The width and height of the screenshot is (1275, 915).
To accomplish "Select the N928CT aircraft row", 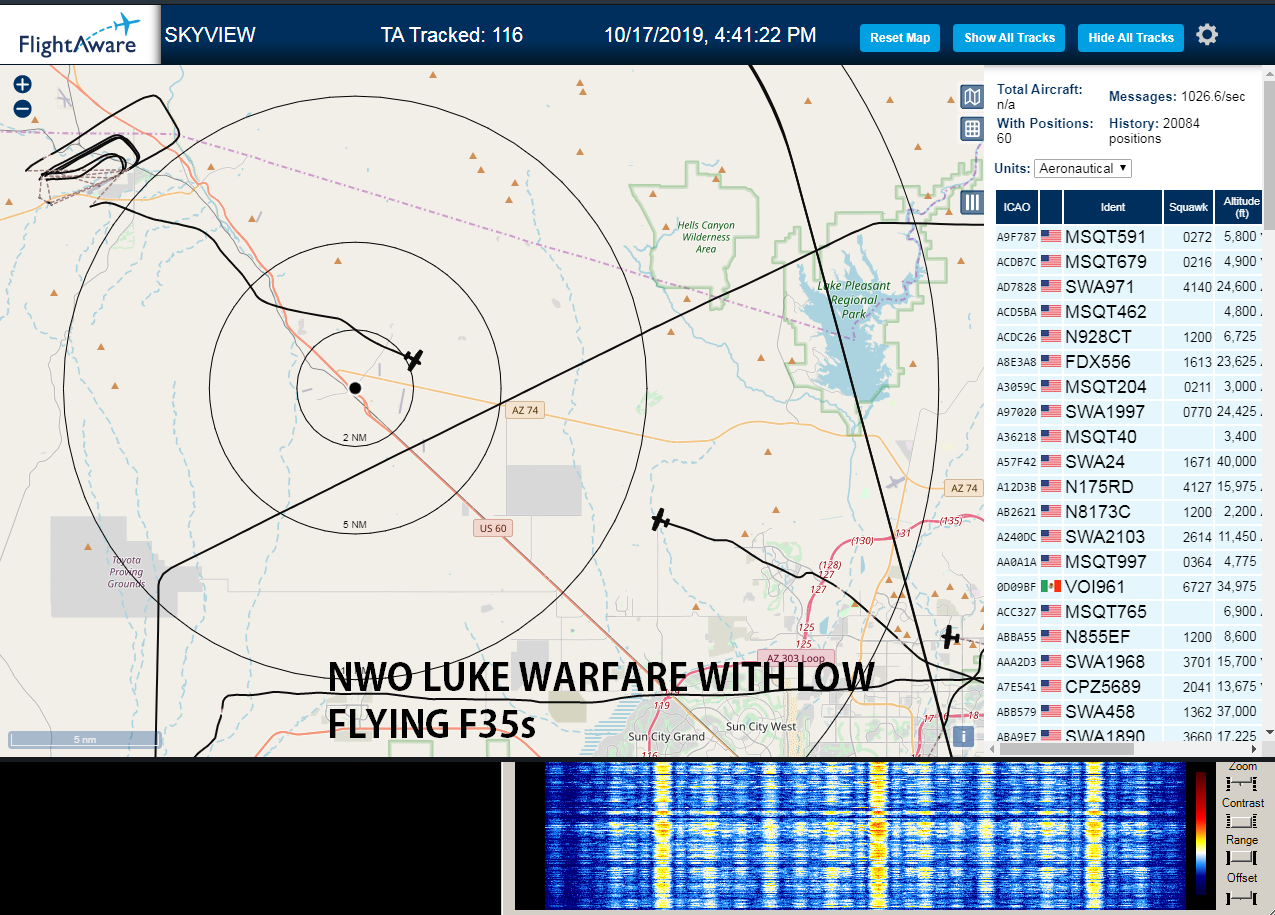I will (1129, 337).
